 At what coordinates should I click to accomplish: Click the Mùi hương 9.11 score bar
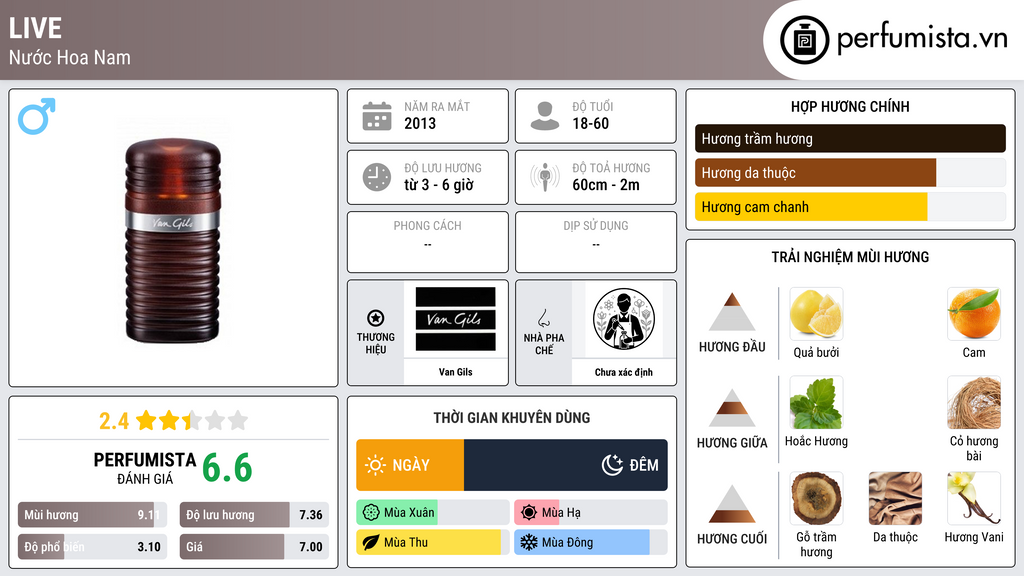pos(92,515)
